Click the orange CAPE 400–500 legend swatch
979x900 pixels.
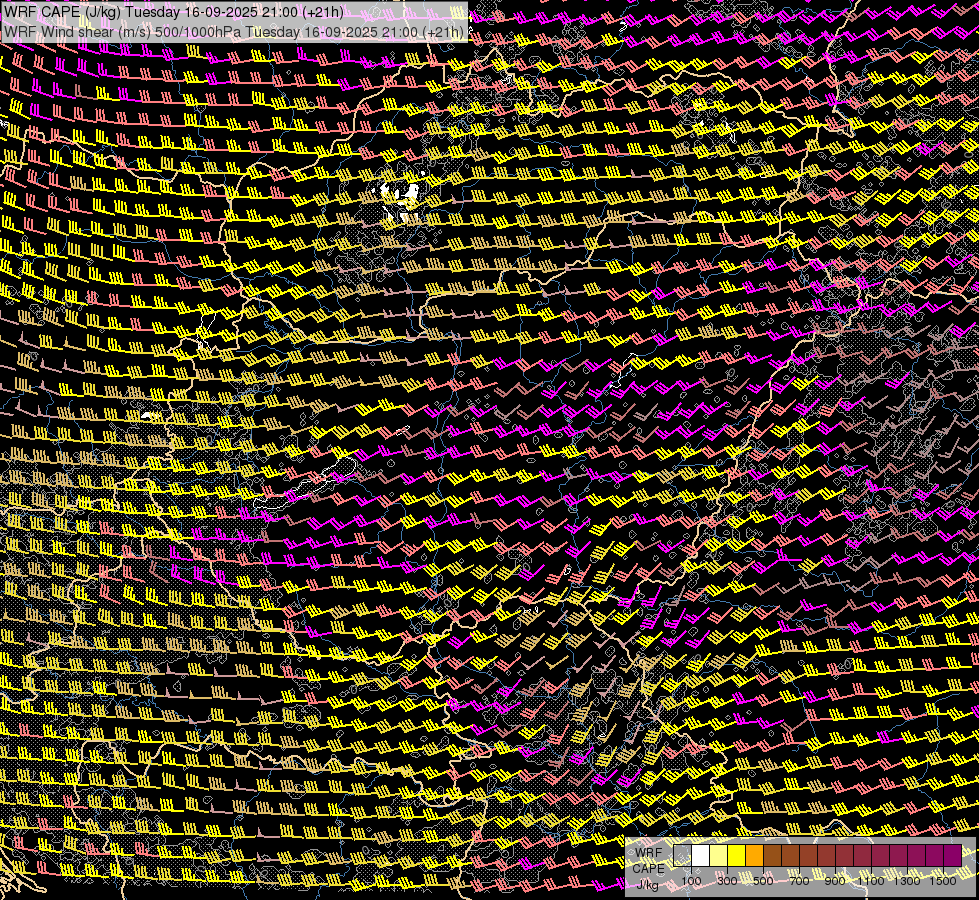pos(754,856)
